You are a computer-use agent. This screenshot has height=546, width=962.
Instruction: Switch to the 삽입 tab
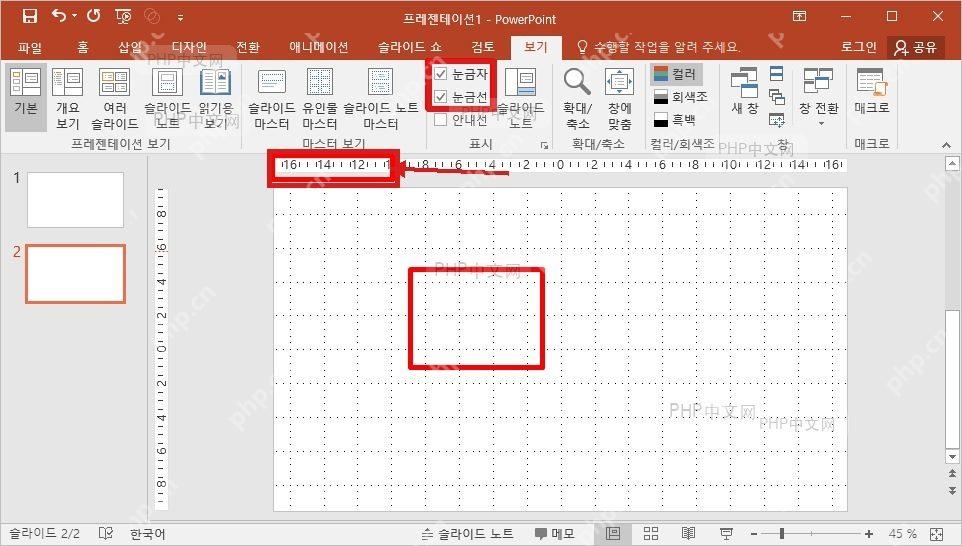130,47
